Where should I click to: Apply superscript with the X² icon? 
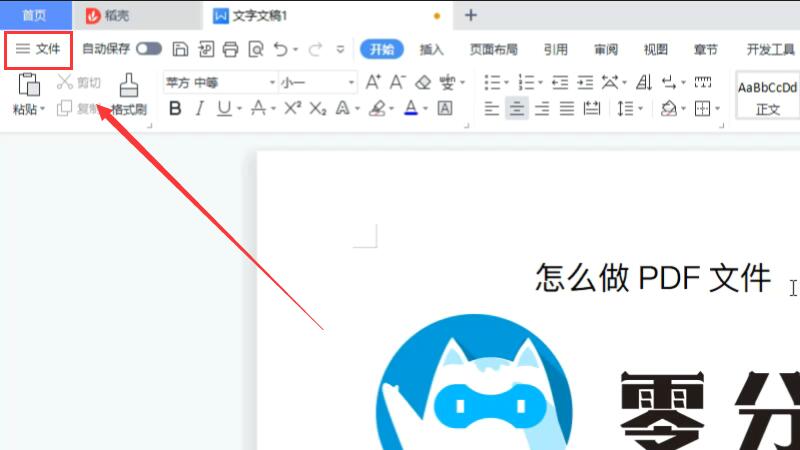point(292,108)
